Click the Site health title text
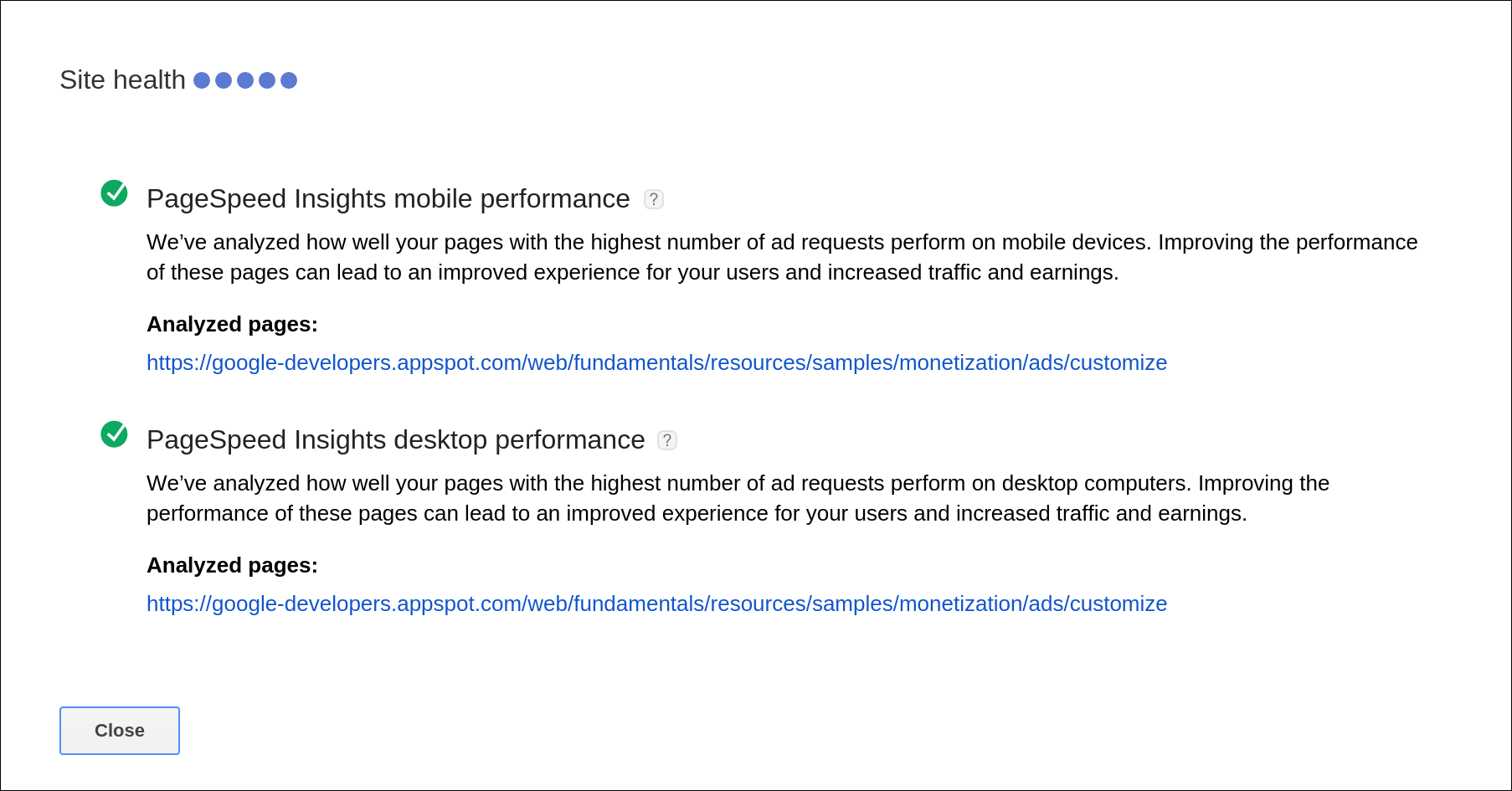Image resolution: width=1512 pixels, height=791 pixels. (122, 80)
